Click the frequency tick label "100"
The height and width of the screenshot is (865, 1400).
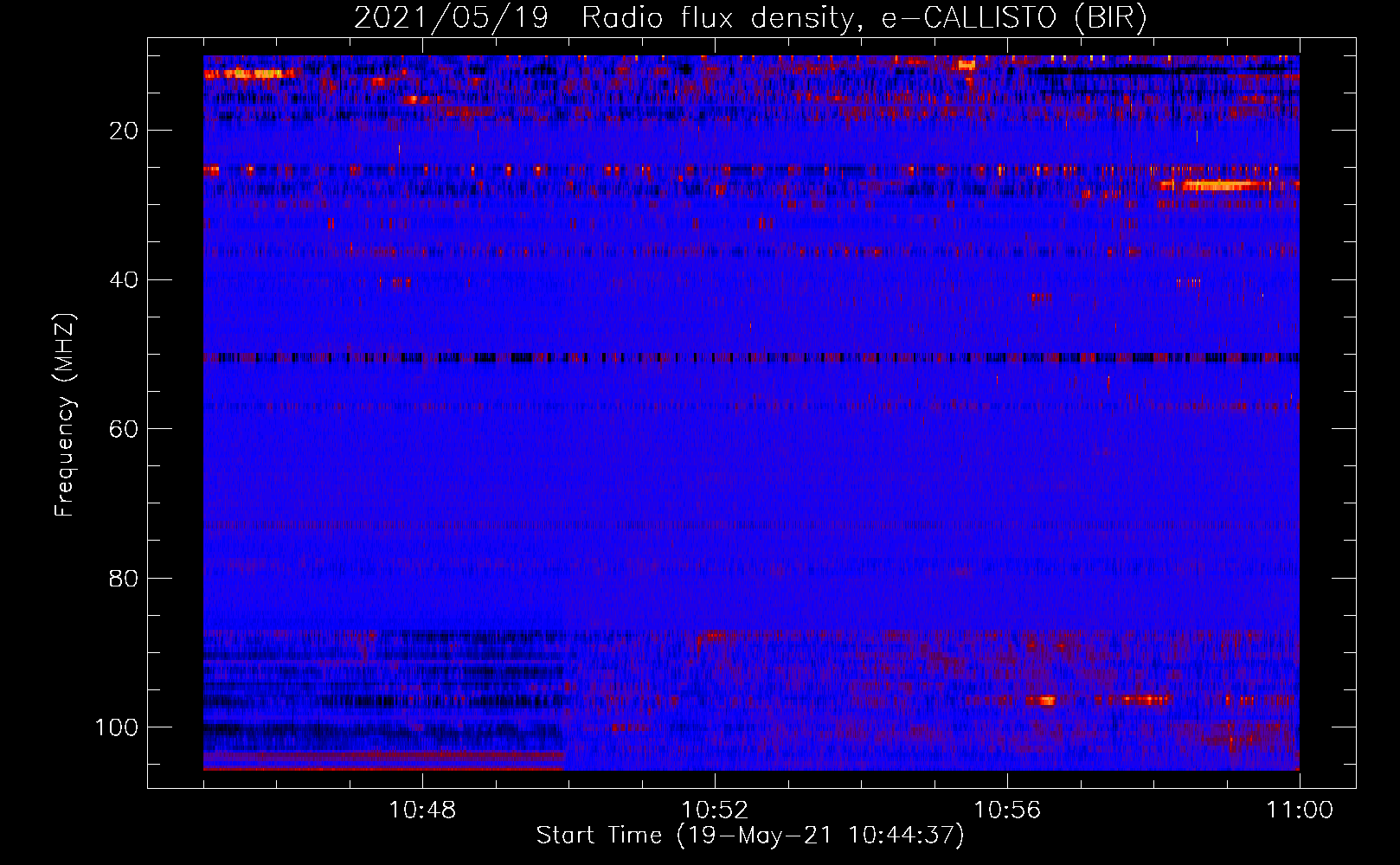coord(117,727)
